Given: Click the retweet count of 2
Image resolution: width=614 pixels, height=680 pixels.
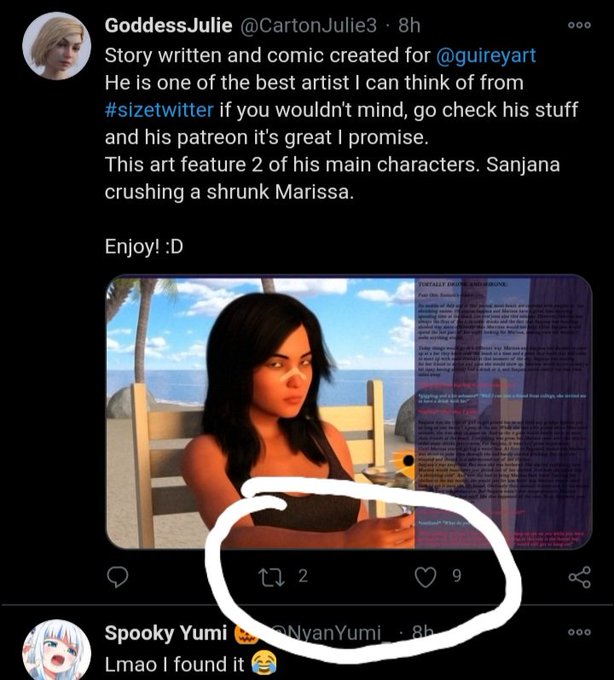Looking at the screenshot, I should pos(303,576).
